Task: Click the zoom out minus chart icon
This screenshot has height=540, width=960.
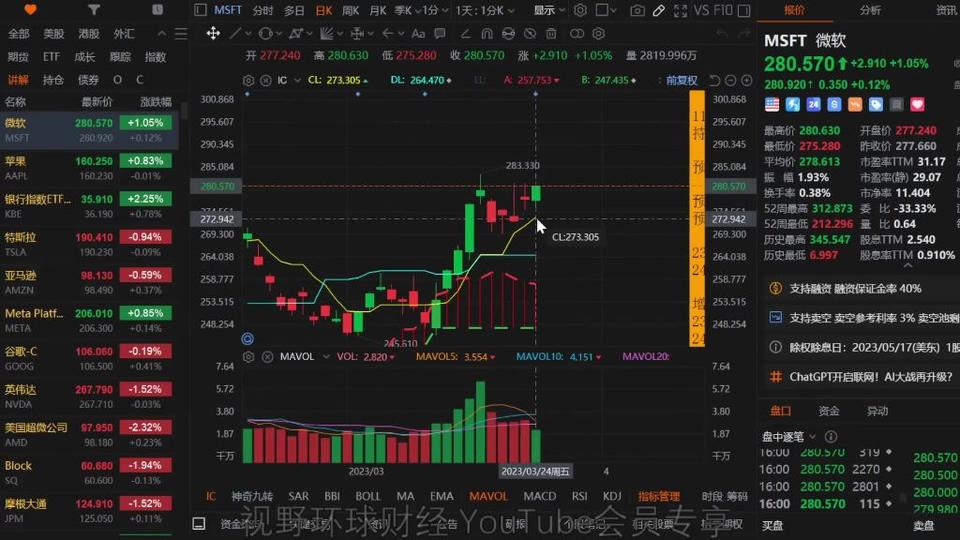Action: [730, 80]
